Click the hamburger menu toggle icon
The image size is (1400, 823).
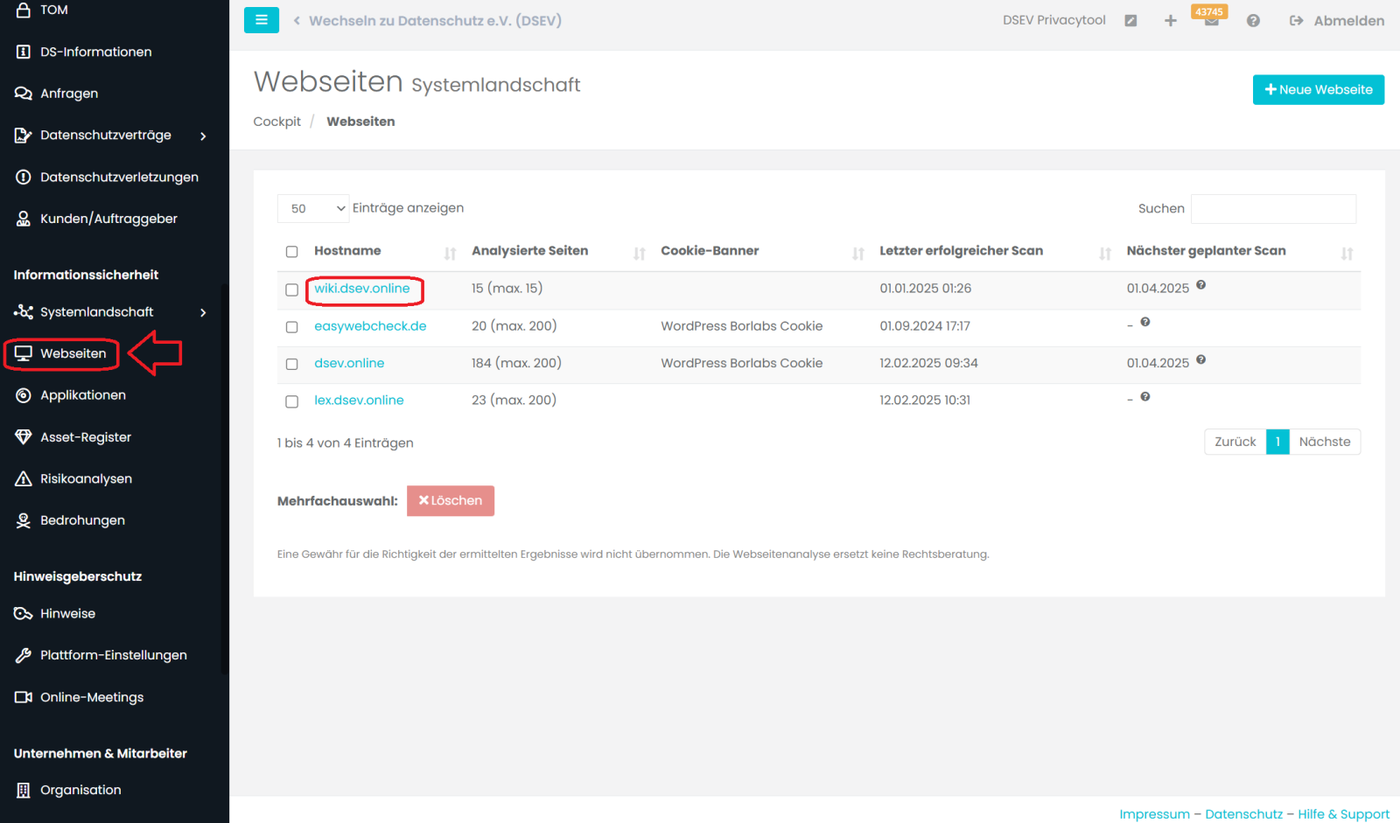pos(261,20)
